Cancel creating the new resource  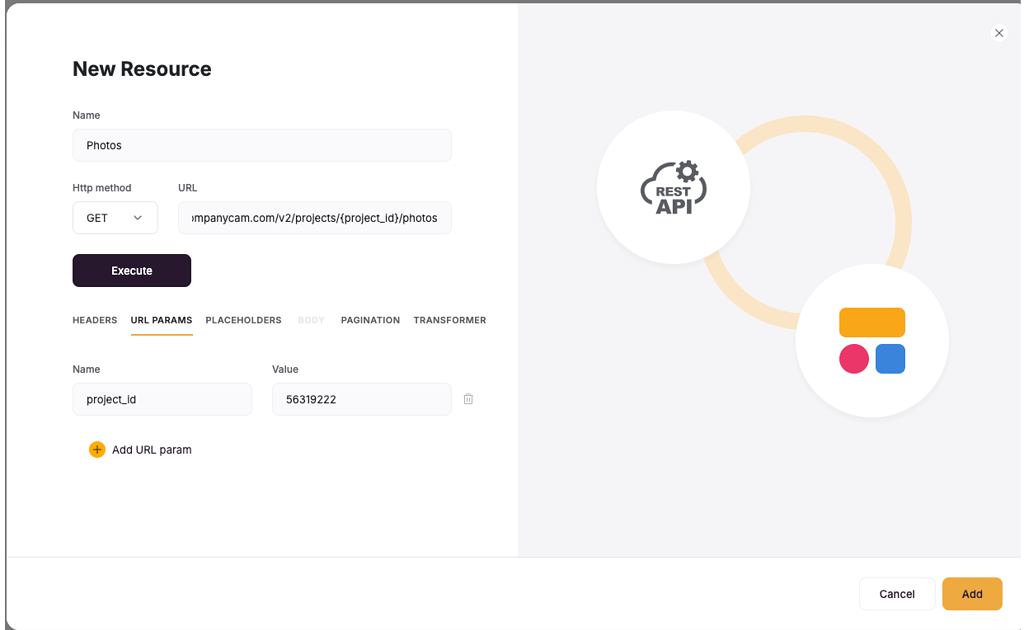896,593
